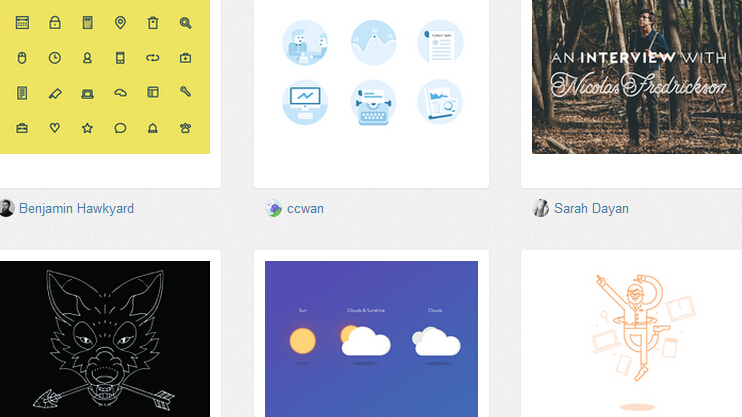
Task: Click ccwan's round avatar icon
Action: (x=274, y=208)
